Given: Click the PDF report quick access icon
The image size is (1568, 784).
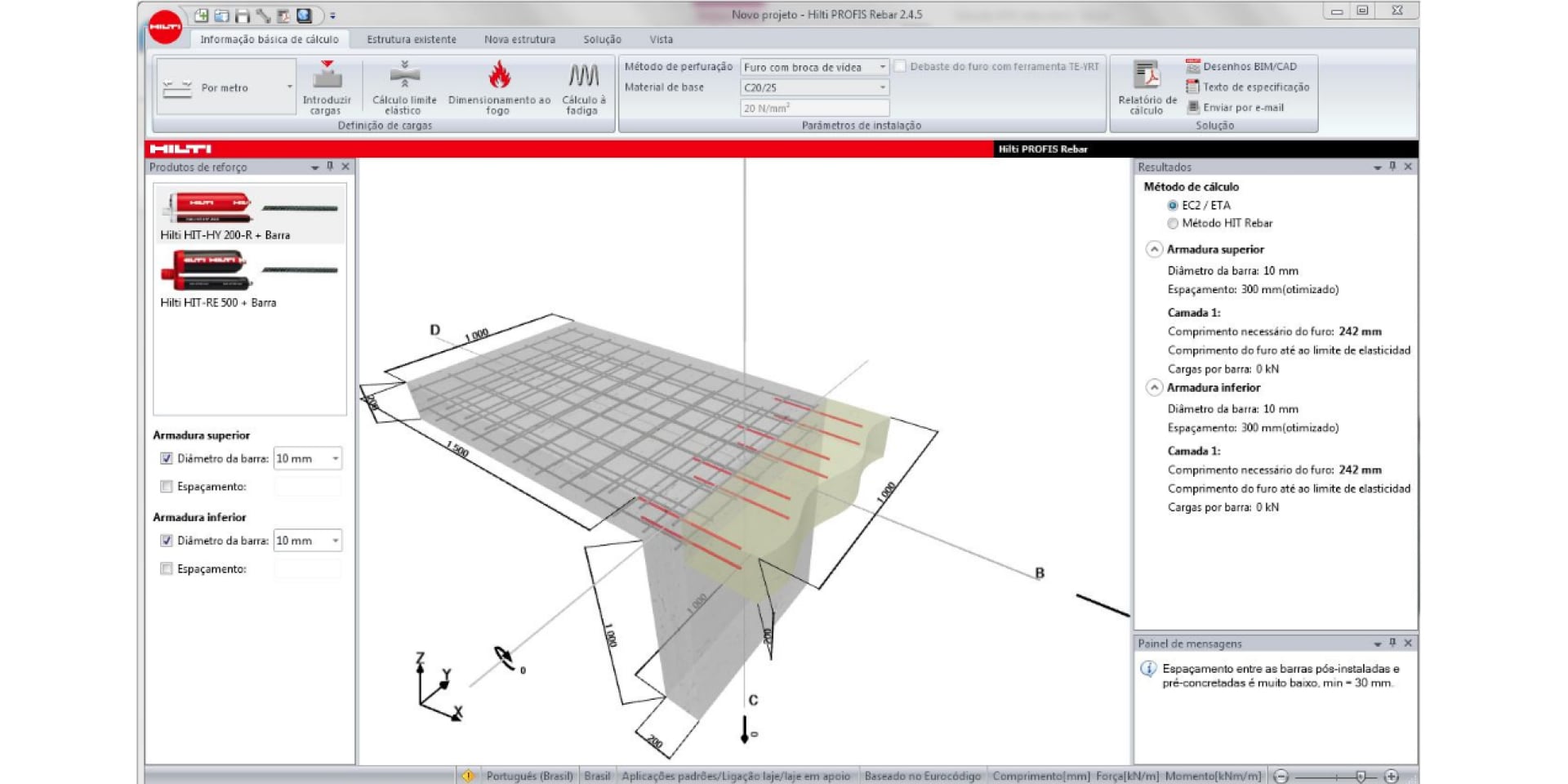Looking at the screenshot, I should [x=283, y=16].
